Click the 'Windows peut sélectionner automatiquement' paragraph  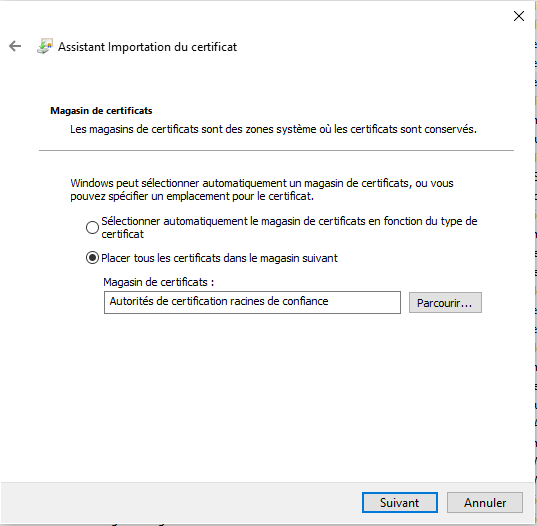click(x=262, y=189)
